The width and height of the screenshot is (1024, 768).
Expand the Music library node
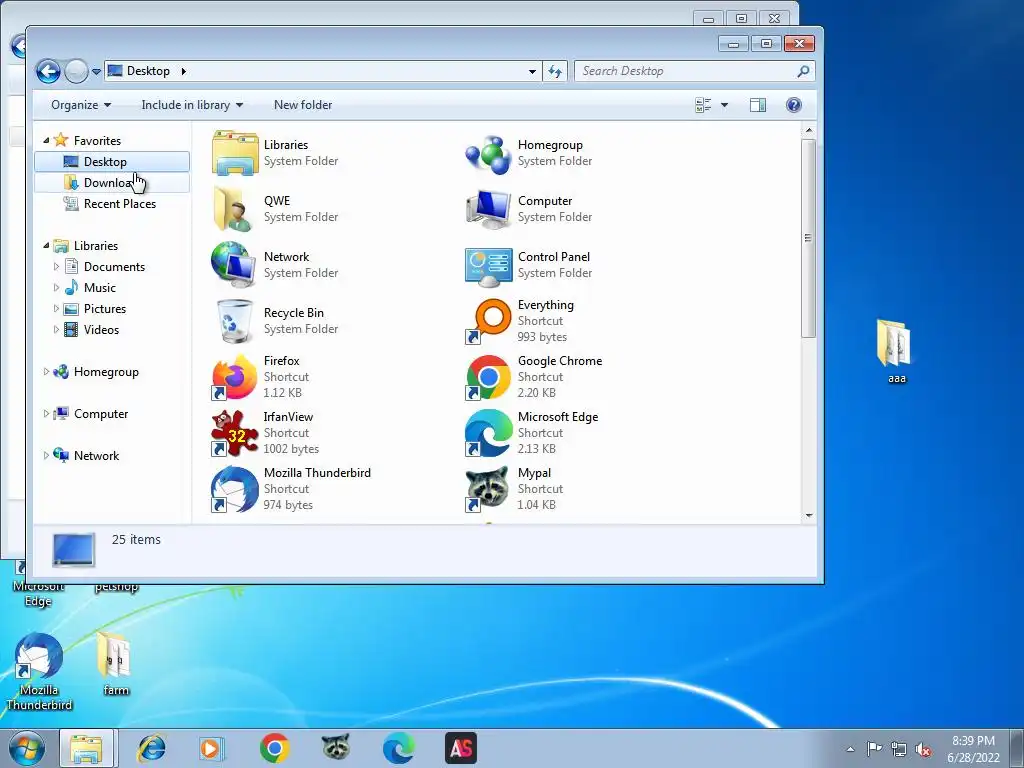[x=56, y=287]
